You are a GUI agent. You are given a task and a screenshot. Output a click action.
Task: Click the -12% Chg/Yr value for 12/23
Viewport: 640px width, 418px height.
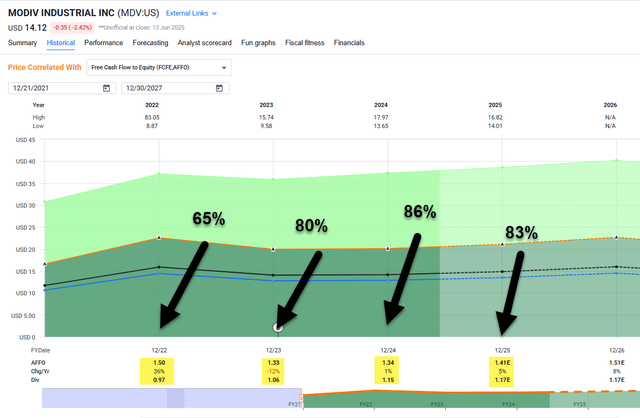273,371
